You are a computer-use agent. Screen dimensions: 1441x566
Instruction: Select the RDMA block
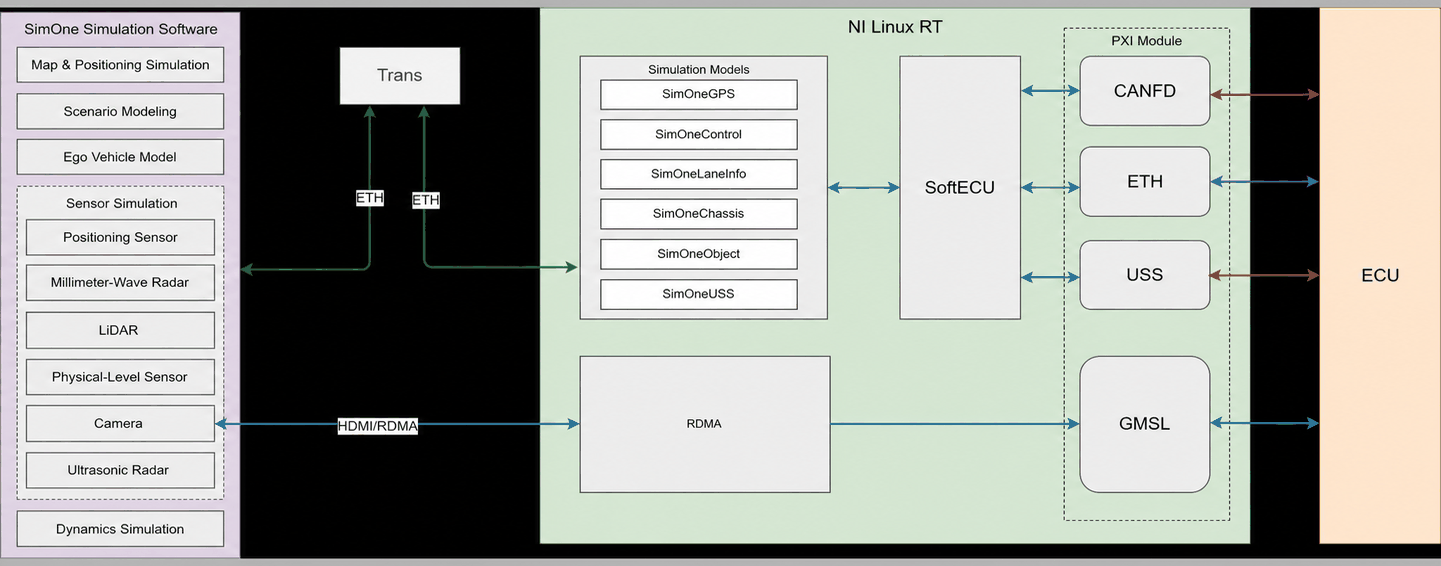coord(705,424)
